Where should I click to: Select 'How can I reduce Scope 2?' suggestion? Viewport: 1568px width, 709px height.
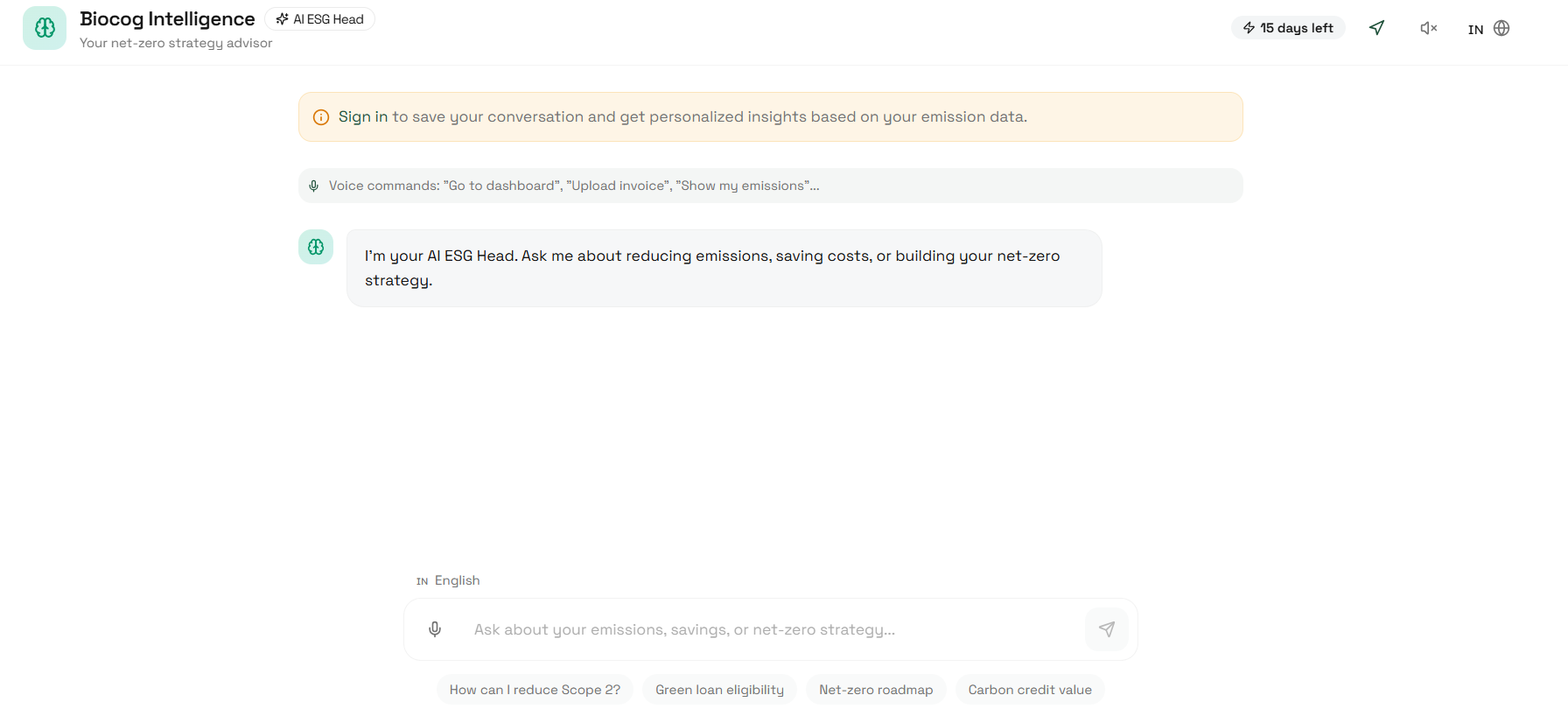535,690
